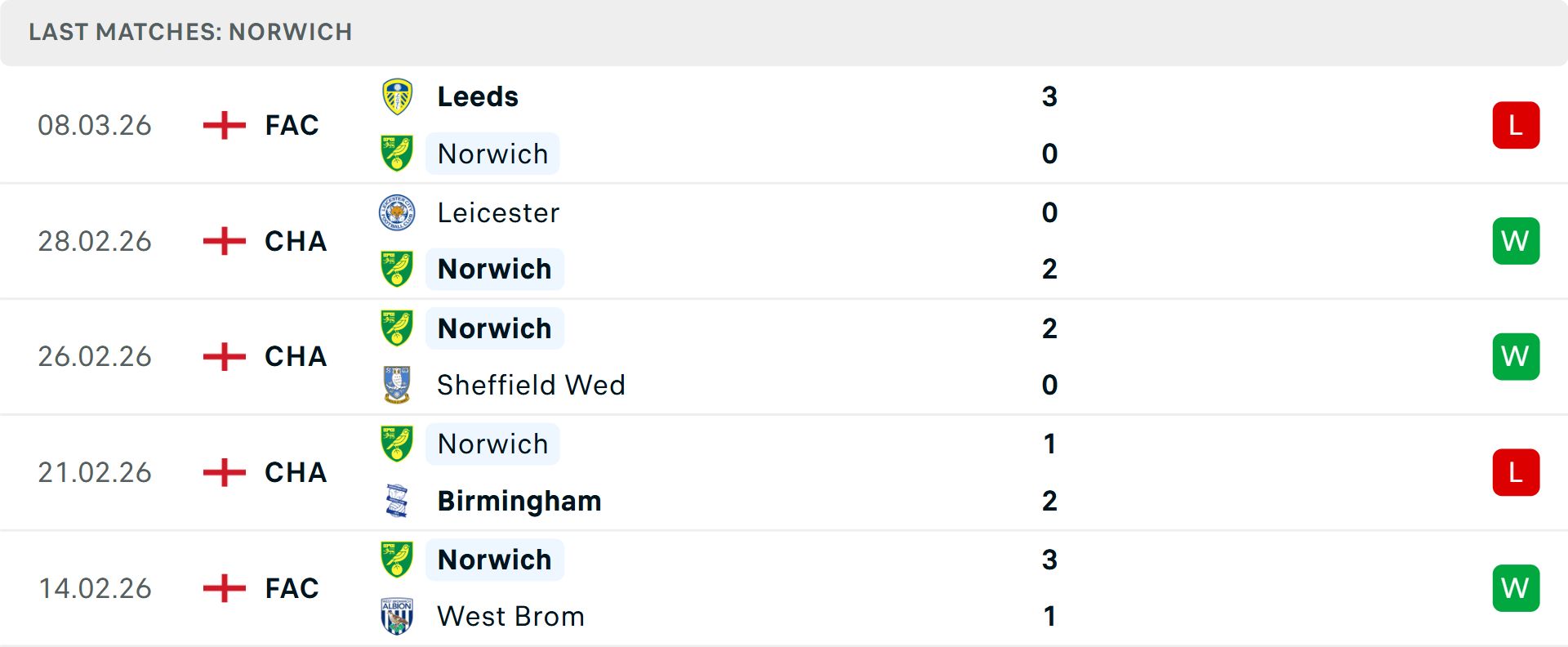Click the Birmingham City club crest

pyautogui.click(x=397, y=501)
